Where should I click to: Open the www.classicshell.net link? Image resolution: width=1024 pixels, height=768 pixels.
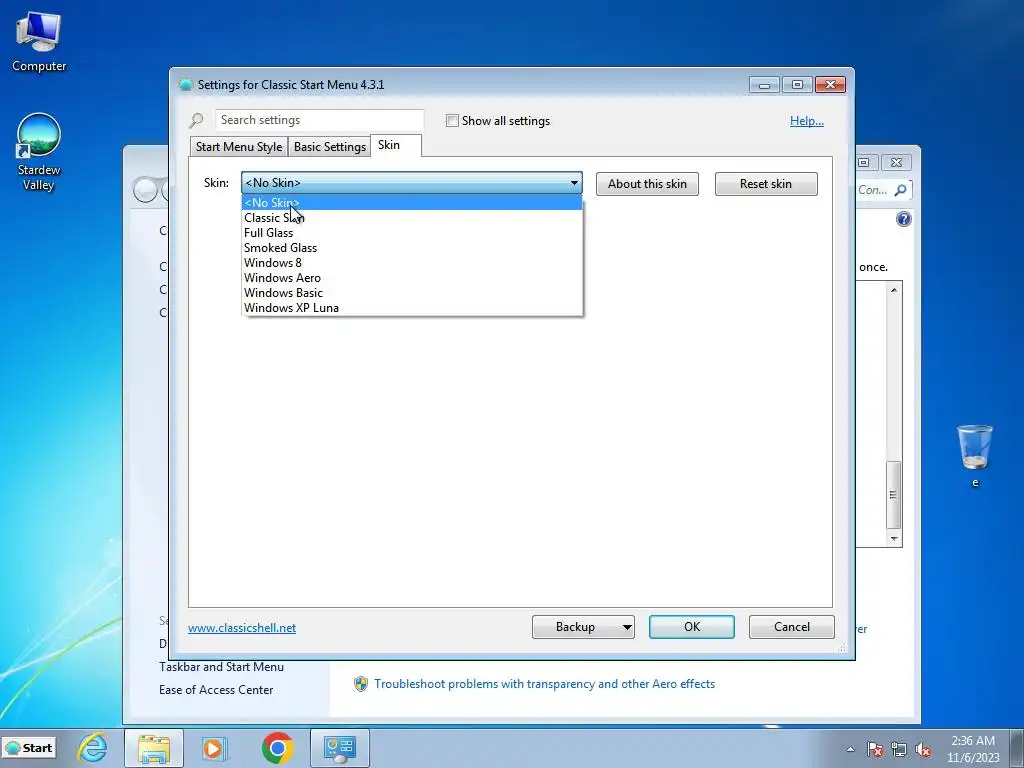(242, 628)
